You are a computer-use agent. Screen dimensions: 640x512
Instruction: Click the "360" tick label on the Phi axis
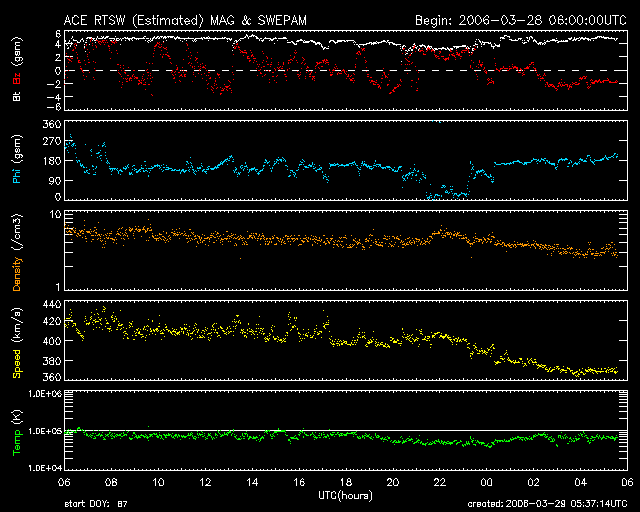click(52, 124)
